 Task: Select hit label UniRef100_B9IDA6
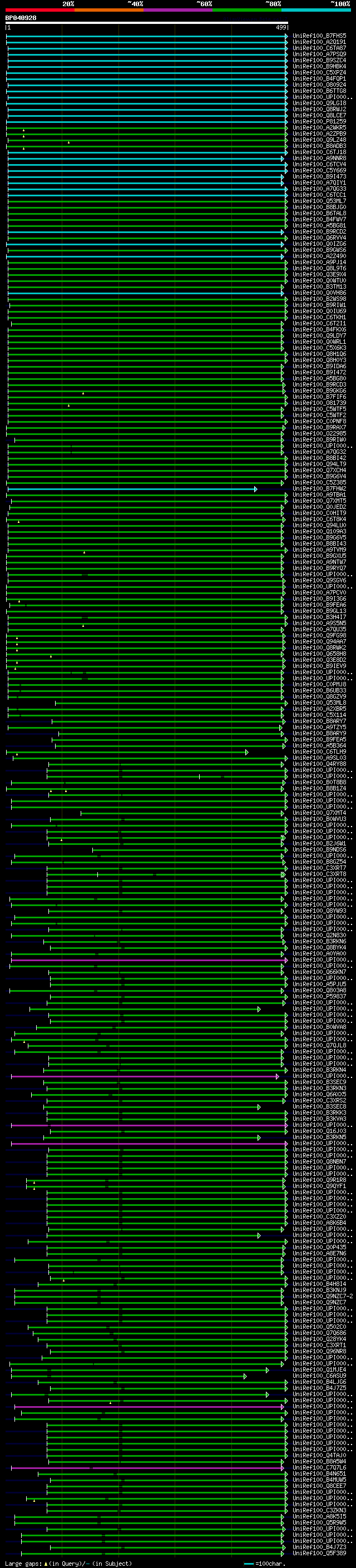click(319, 367)
